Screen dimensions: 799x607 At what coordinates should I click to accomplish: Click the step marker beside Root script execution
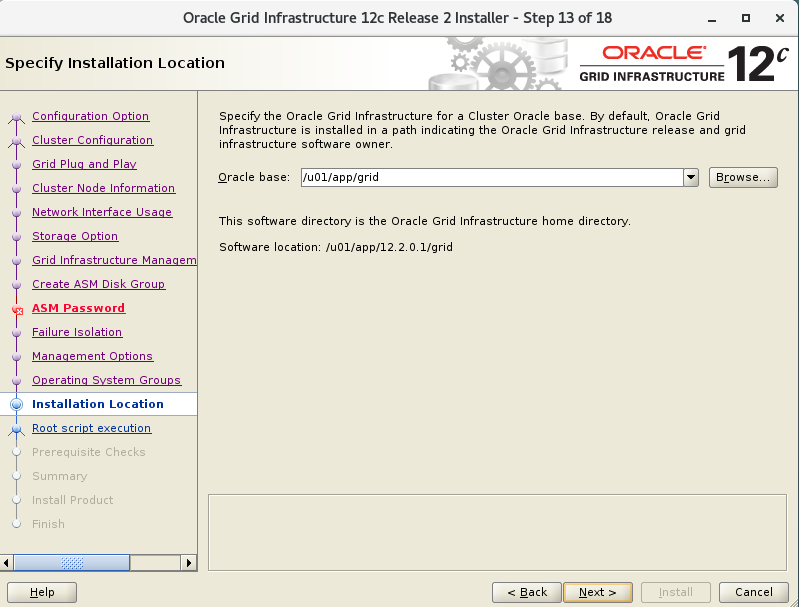16,430
